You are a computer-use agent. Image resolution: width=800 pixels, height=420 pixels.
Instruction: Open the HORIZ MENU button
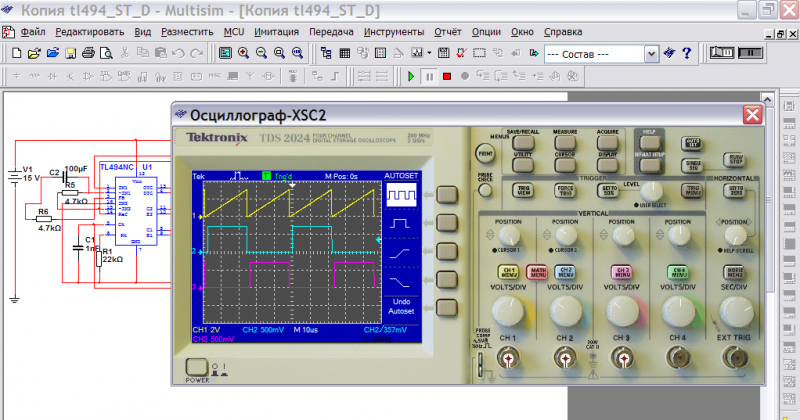pyautogui.click(x=734, y=272)
